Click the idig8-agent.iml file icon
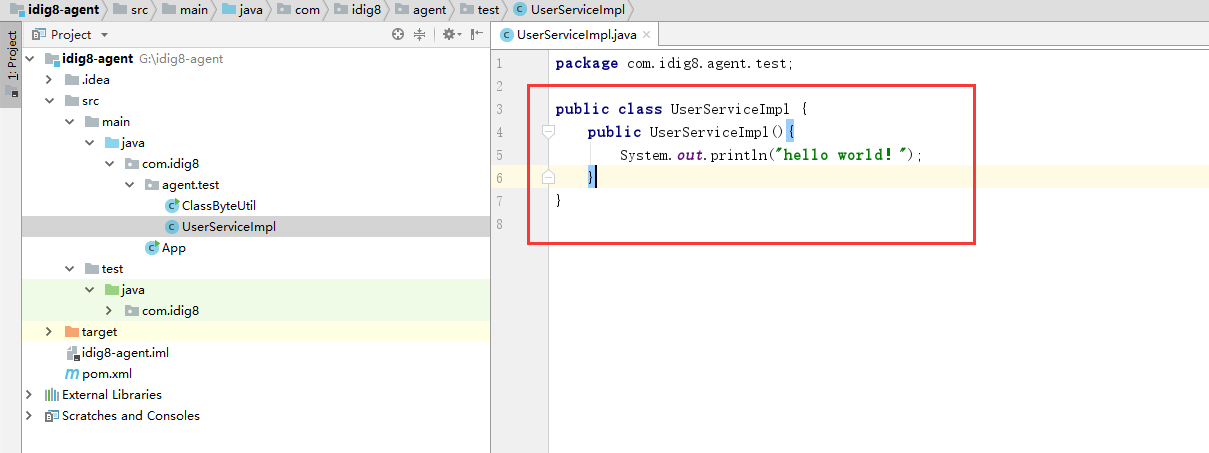The width and height of the screenshot is (1209, 453). pos(72,353)
